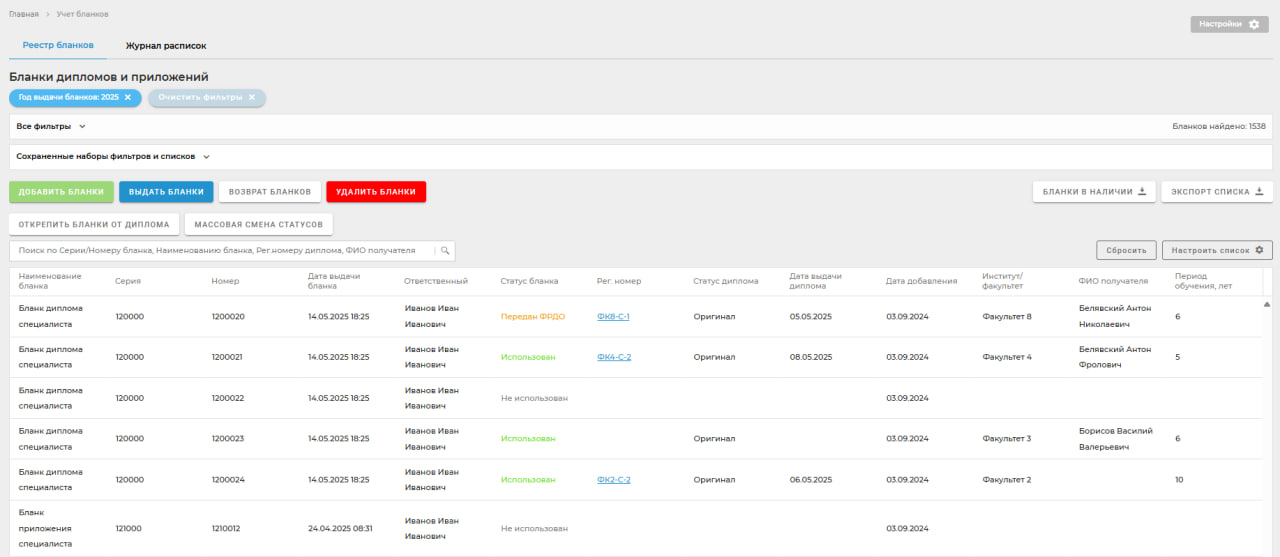This screenshot has width=1280, height=557.
Task: Remove the 'Год выдачи бланков: 2025' filter chip
Action: pyautogui.click(x=128, y=98)
